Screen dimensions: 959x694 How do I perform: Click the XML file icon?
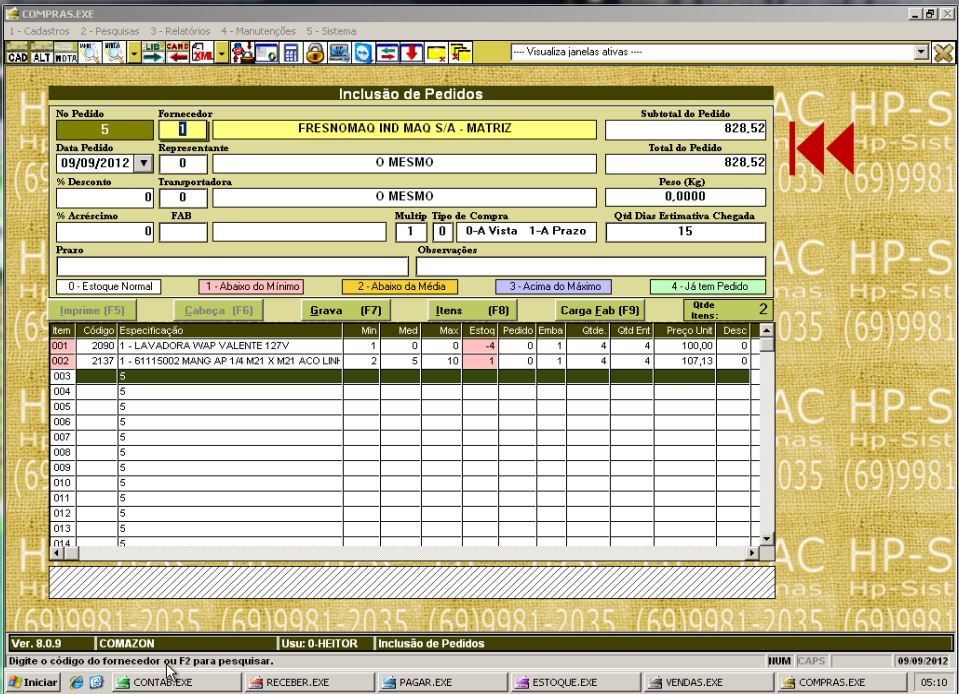click(x=202, y=53)
